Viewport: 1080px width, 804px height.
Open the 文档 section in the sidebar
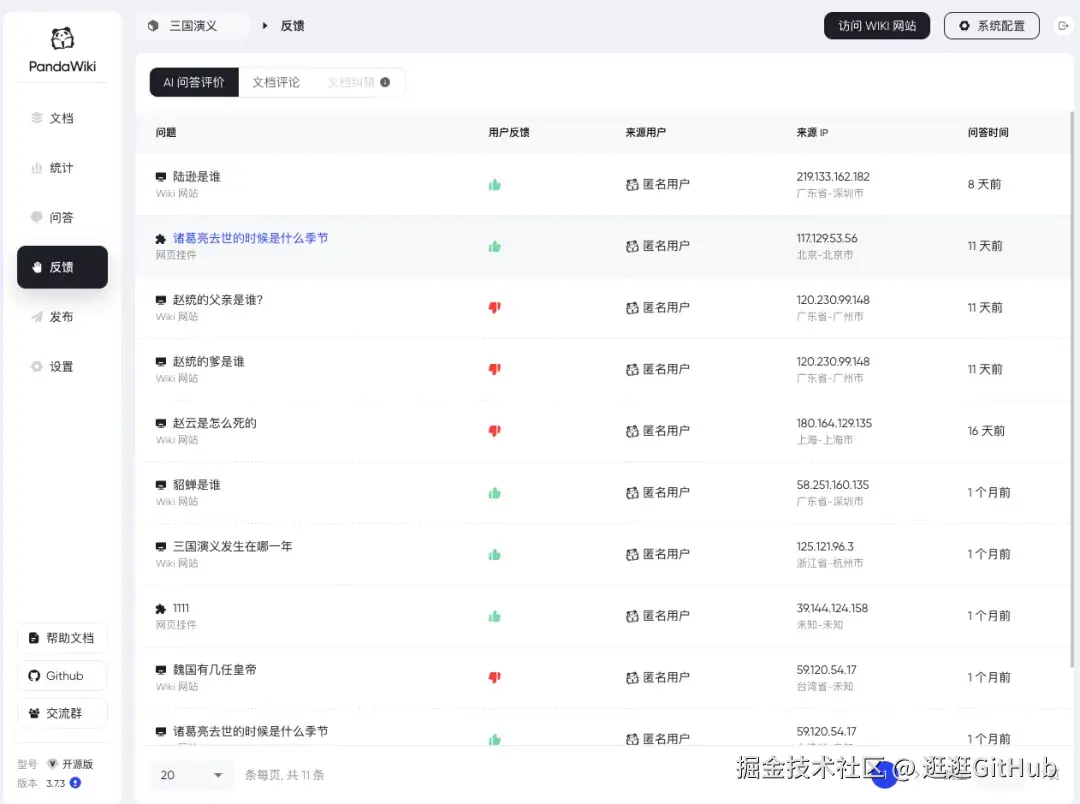point(59,118)
